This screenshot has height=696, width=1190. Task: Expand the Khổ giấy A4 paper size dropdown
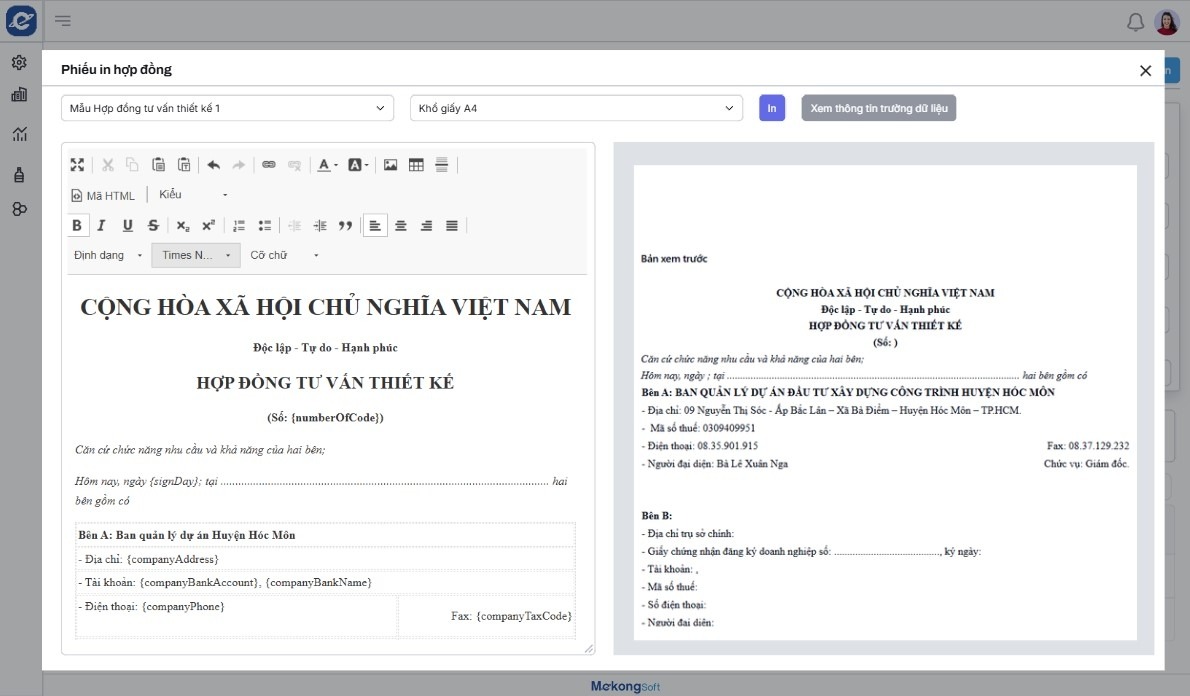pos(576,108)
